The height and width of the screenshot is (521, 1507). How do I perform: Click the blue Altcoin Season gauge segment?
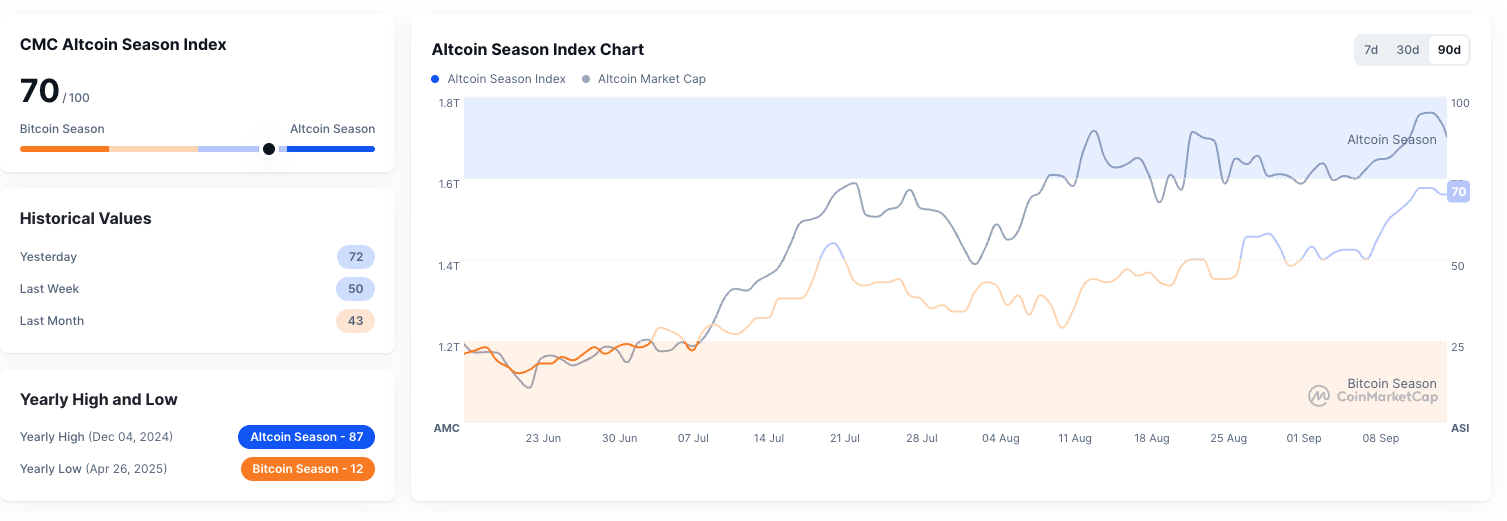(x=330, y=149)
